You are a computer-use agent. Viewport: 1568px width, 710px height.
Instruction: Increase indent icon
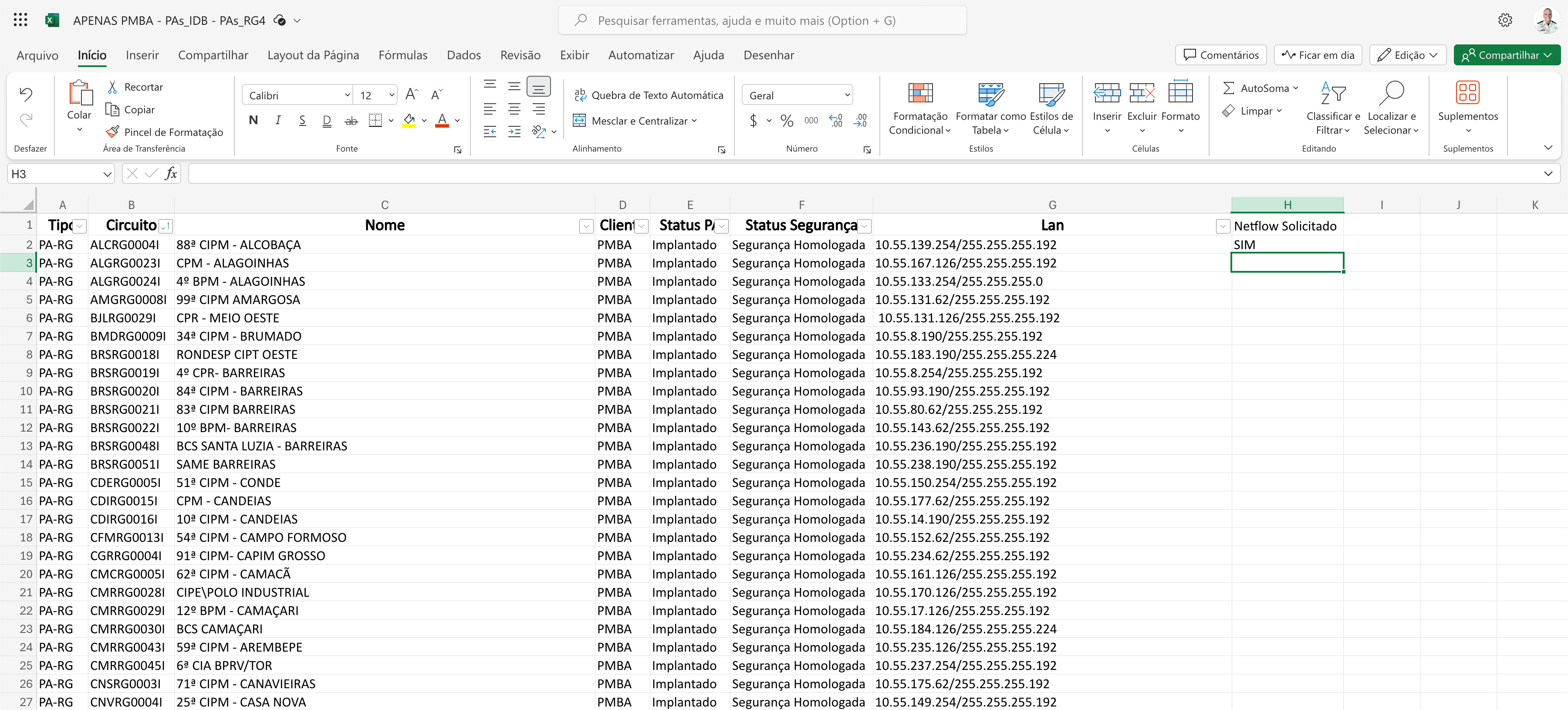pos(514,132)
